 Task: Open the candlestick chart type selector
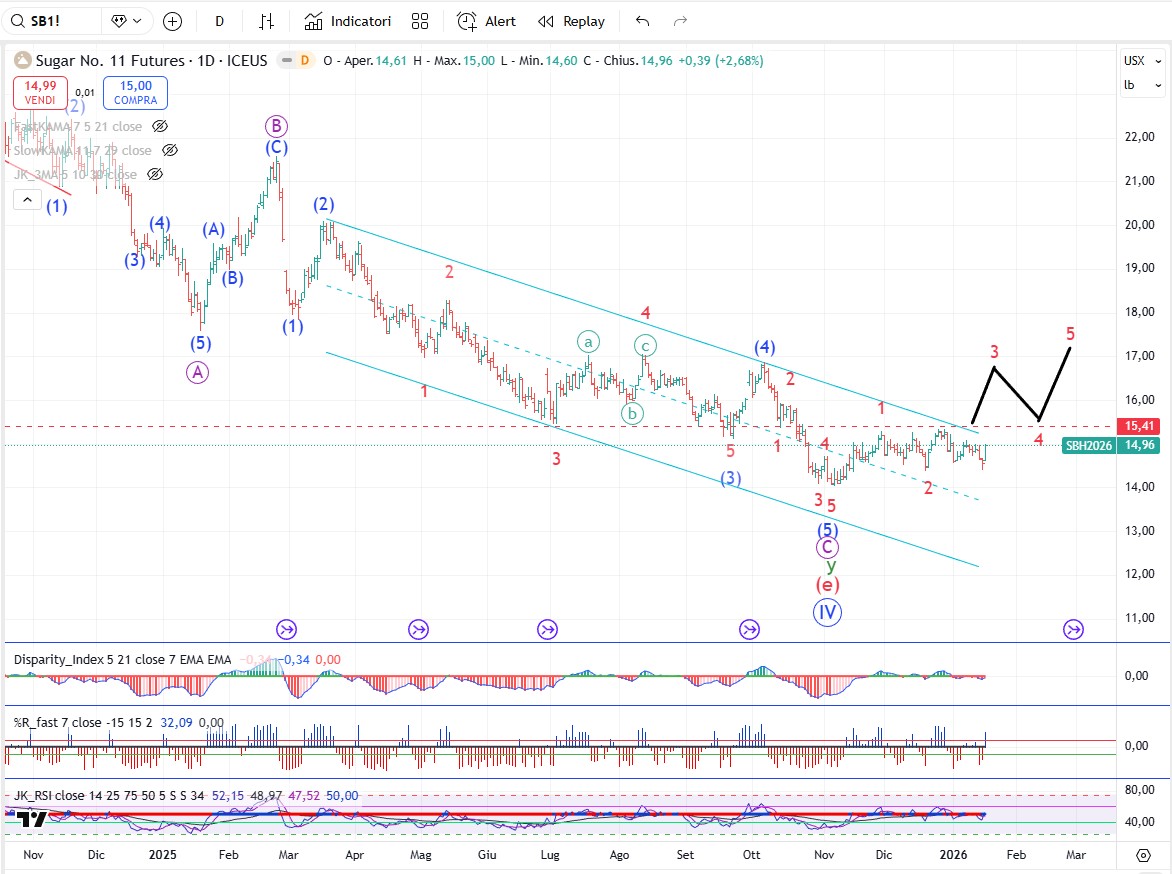pyautogui.click(x=266, y=21)
